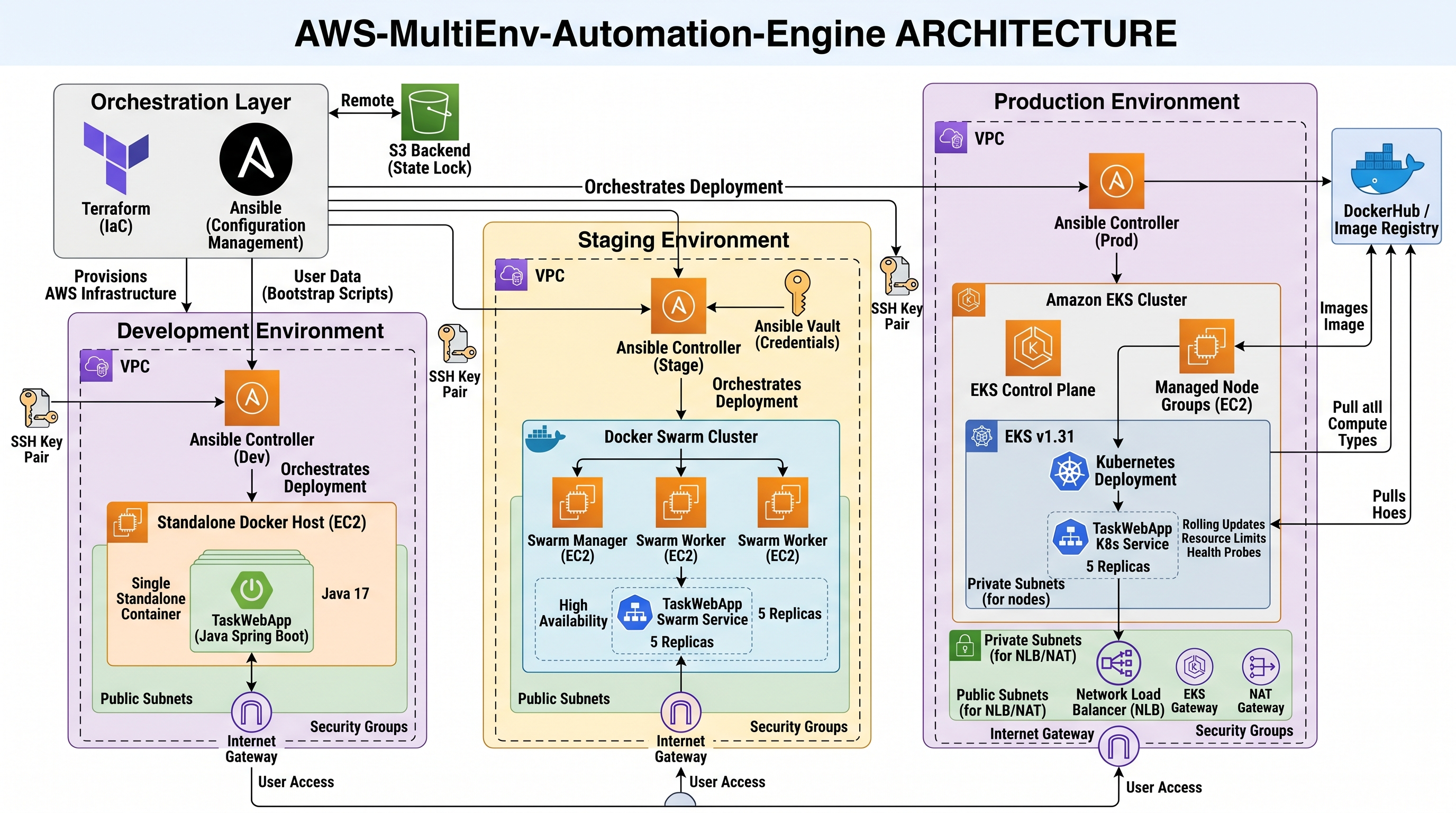The width and height of the screenshot is (1456, 813).
Task: Click 'User Data (Bootstrap Scripts)' label
Action: point(327,285)
